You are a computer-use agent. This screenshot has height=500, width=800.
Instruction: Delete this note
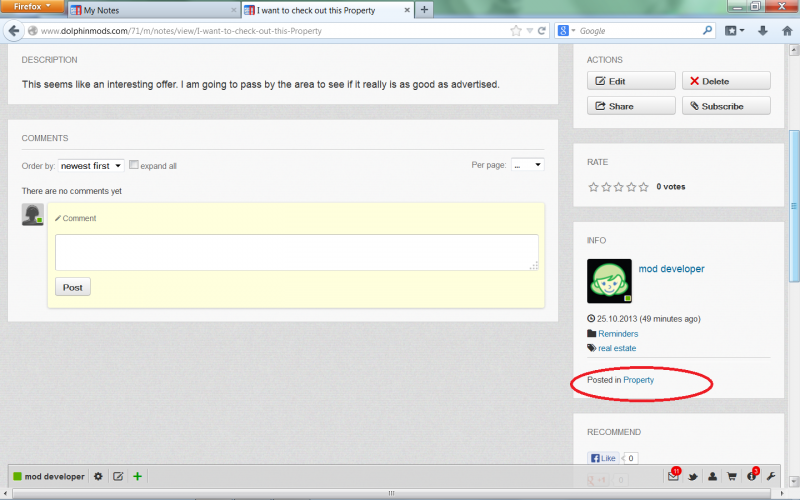coord(726,81)
